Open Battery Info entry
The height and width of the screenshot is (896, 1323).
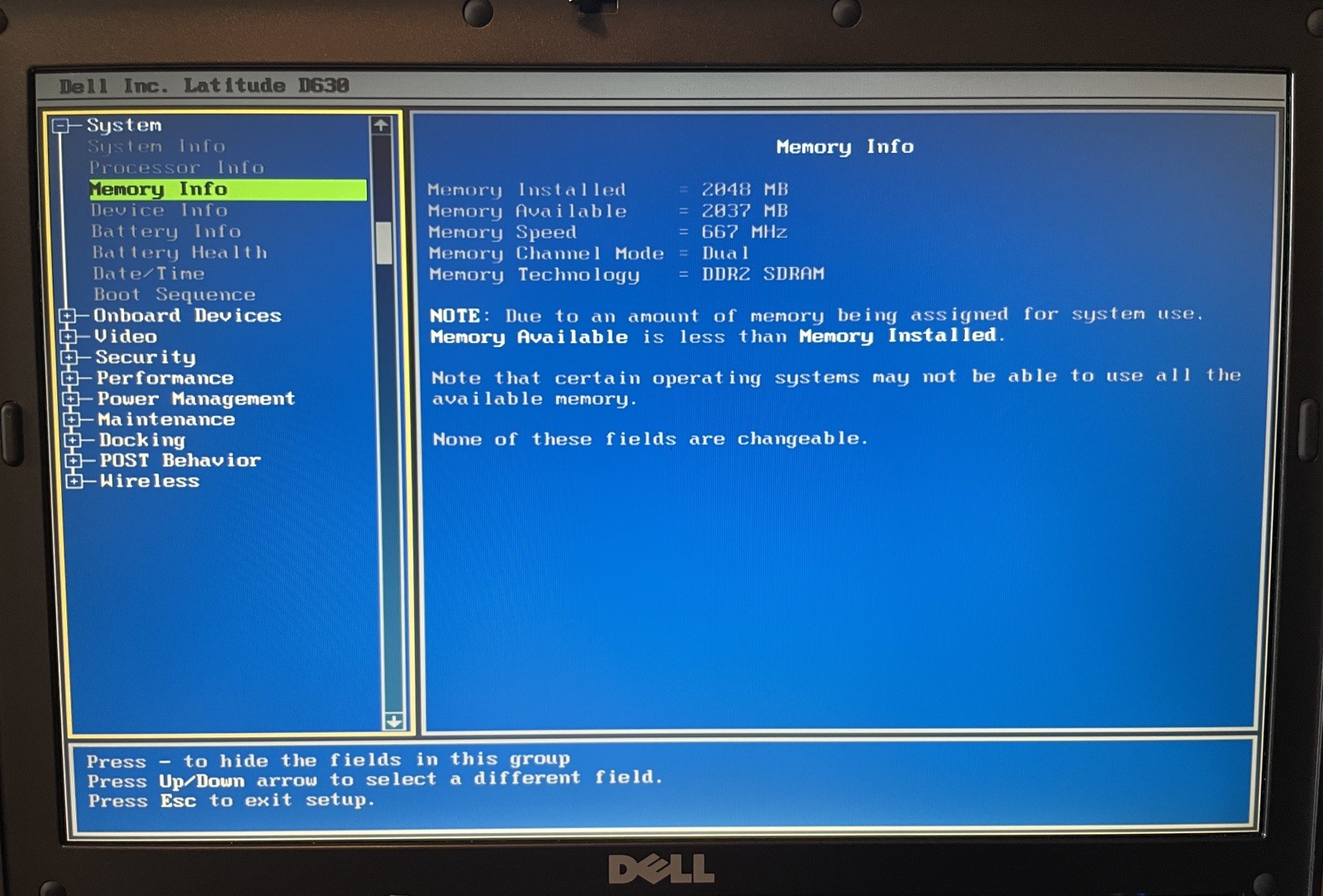click(166, 231)
